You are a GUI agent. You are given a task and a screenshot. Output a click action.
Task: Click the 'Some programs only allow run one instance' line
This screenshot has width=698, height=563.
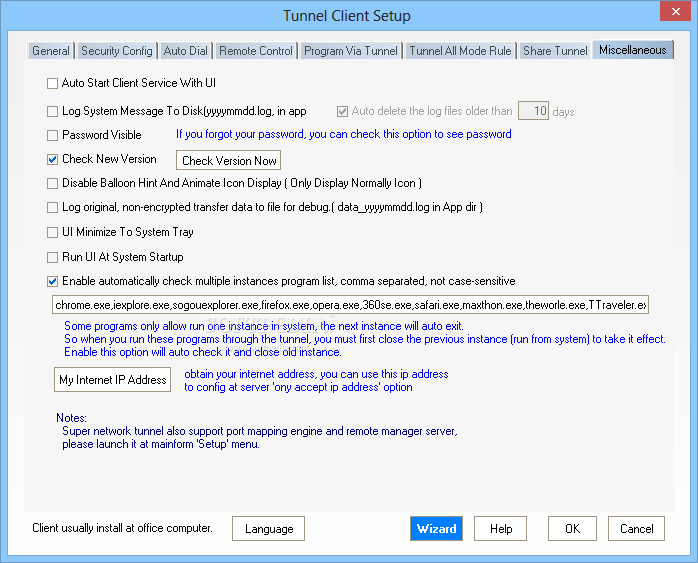pyautogui.click(x=264, y=326)
